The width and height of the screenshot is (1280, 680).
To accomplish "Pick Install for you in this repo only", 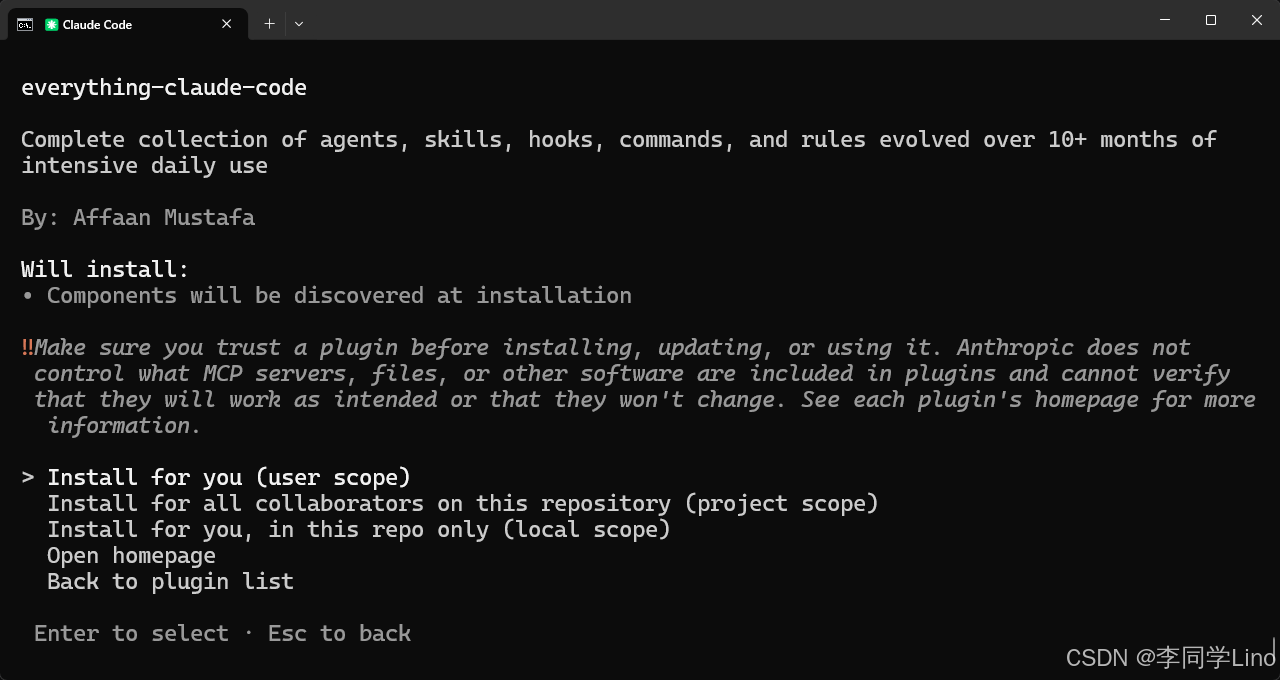I will (x=358, y=529).
